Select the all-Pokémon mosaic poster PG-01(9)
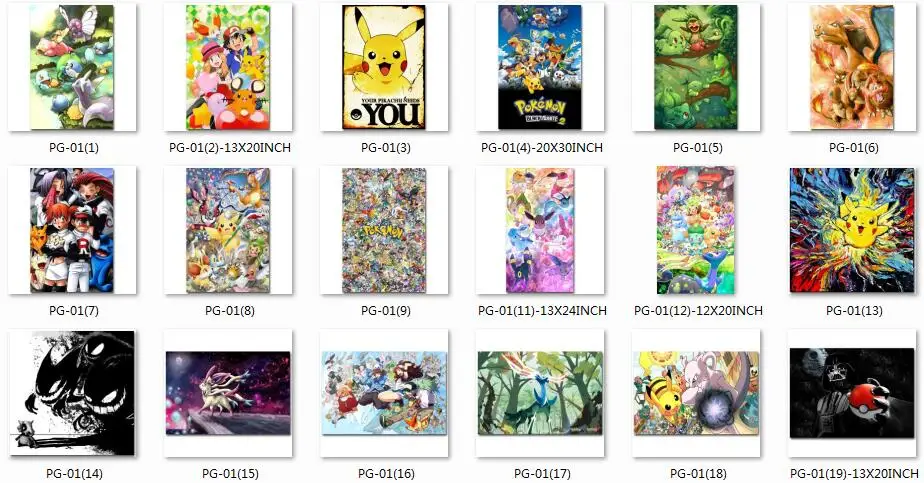The width and height of the screenshot is (924, 483). [x=384, y=230]
